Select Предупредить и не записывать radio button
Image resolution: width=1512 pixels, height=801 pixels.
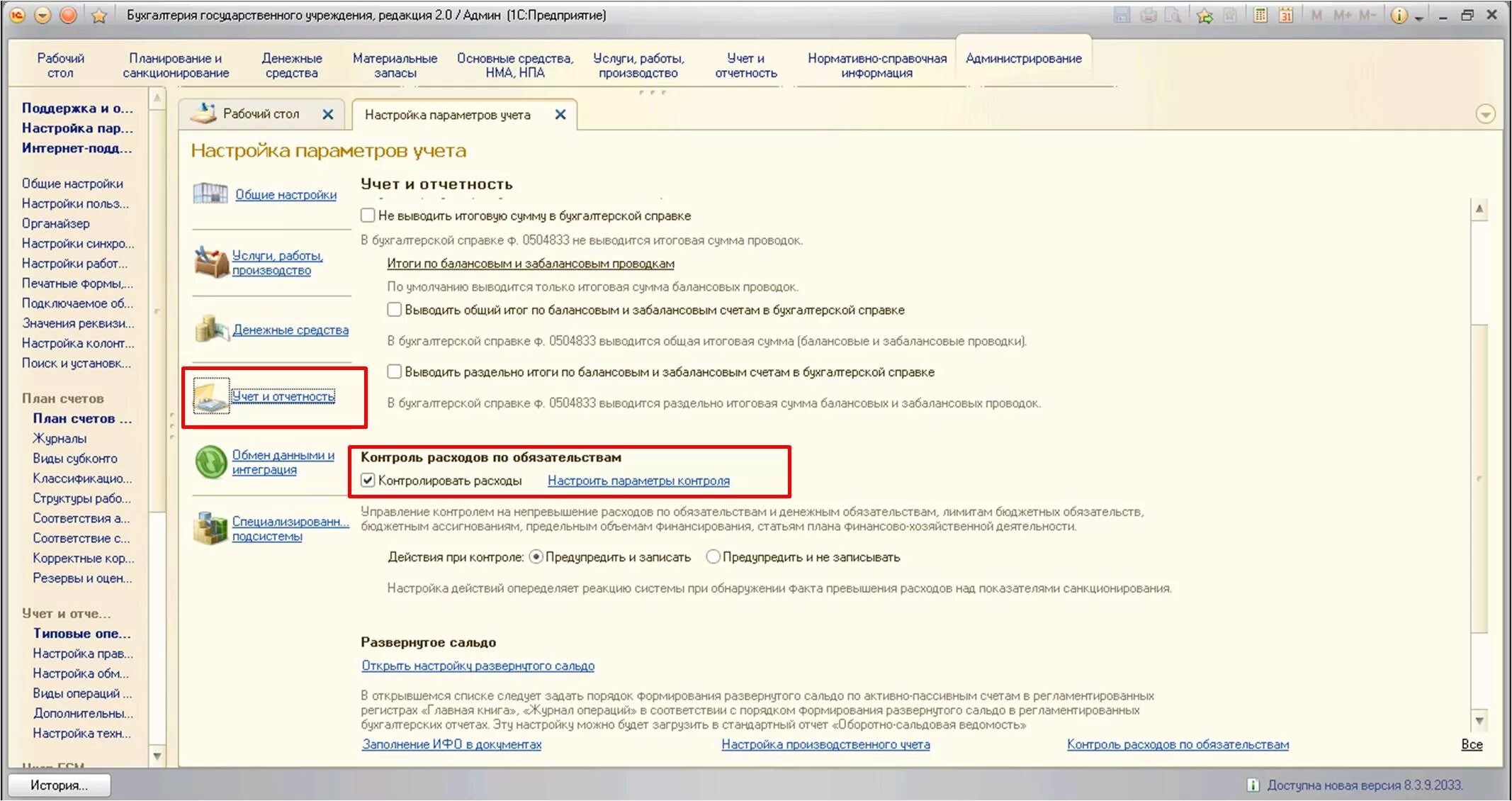click(713, 557)
